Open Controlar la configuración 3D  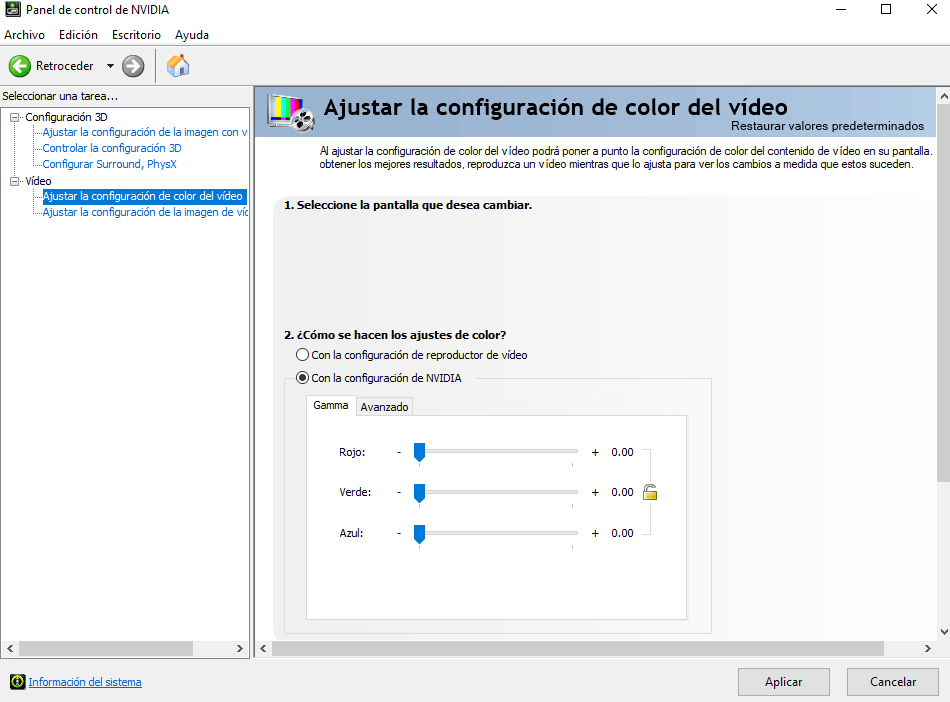[112, 148]
